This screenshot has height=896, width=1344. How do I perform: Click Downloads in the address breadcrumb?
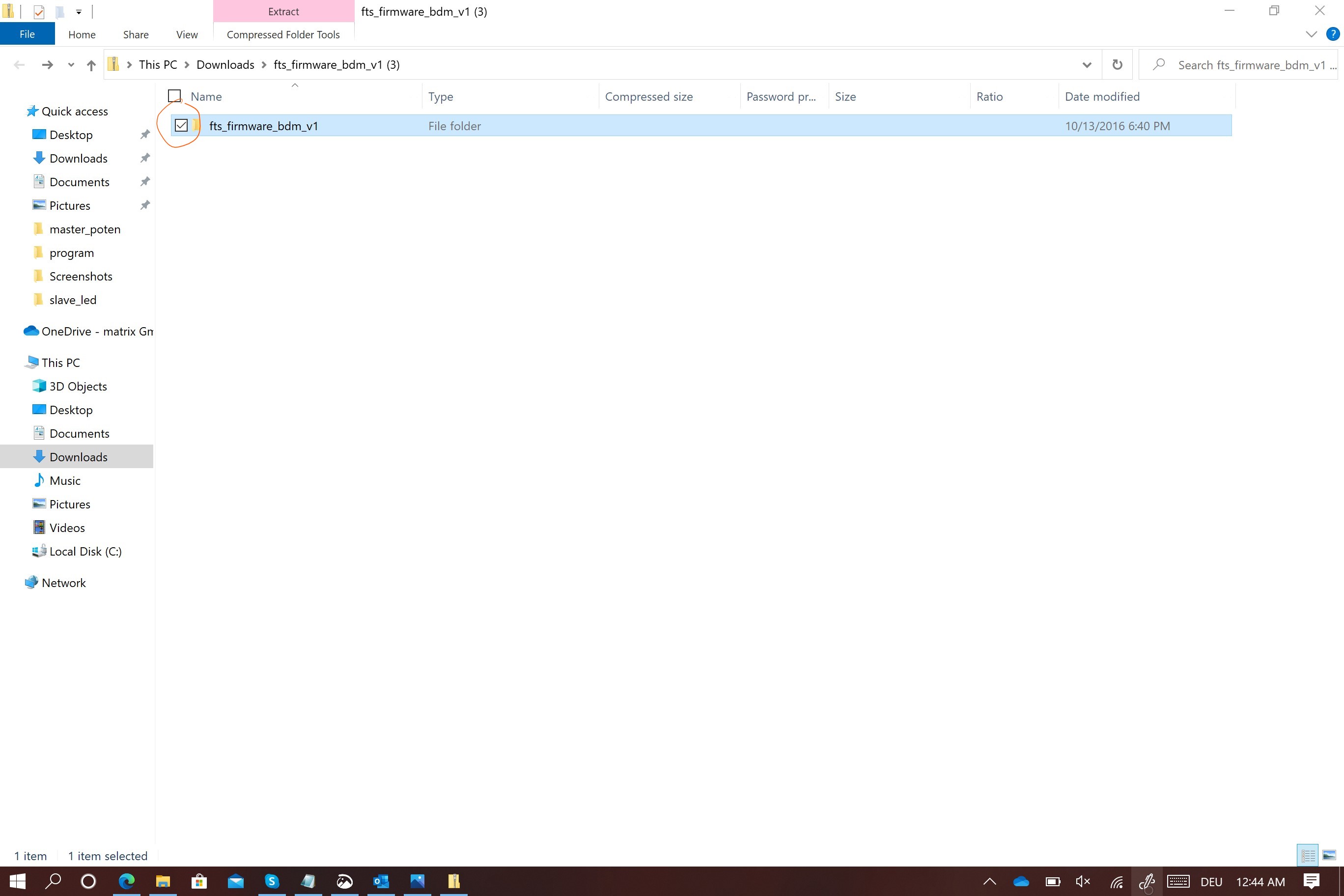(x=225, y=64)
